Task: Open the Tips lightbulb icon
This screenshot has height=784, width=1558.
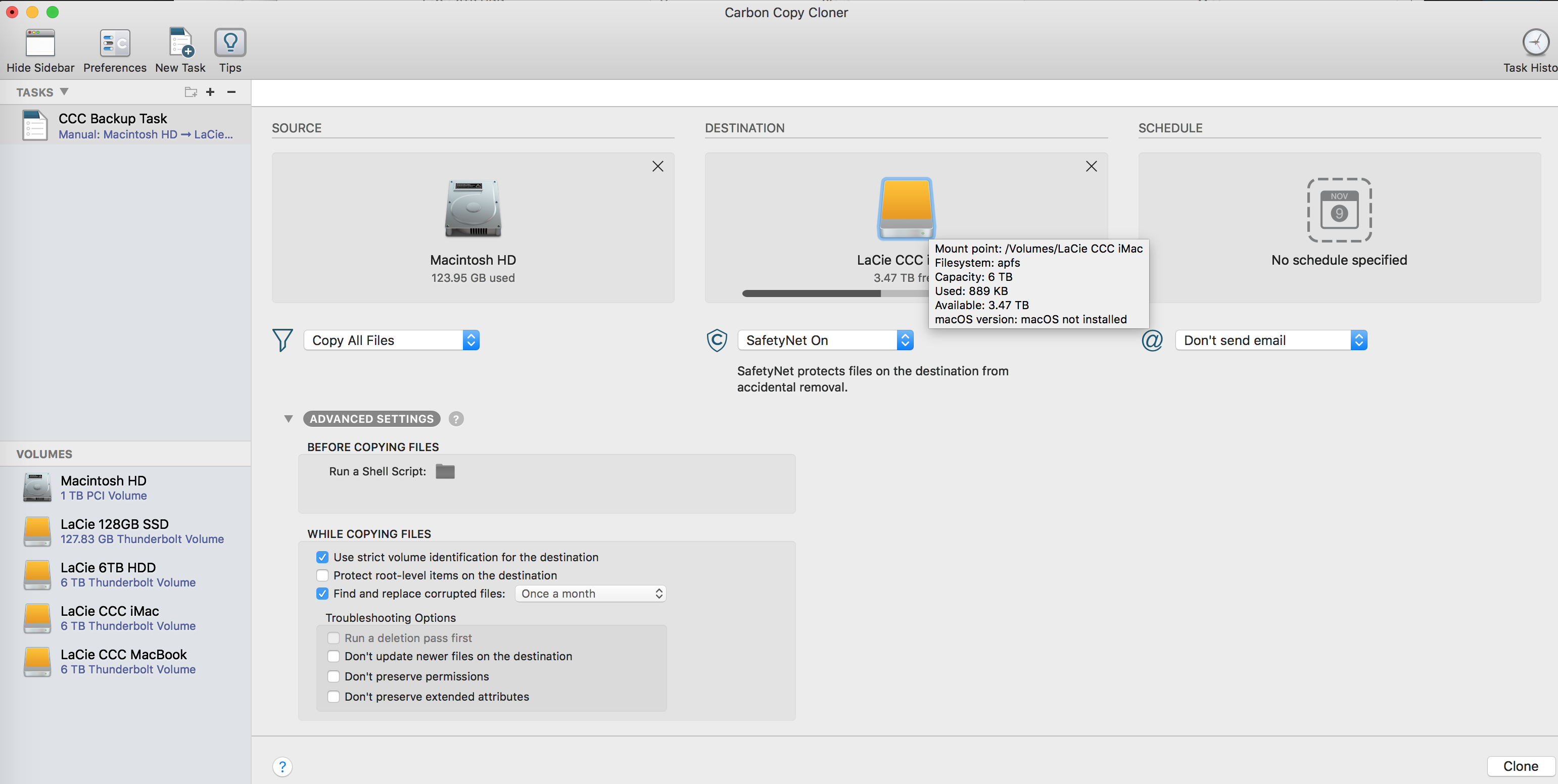Action: pyautogui.click(x=230, y=43)
